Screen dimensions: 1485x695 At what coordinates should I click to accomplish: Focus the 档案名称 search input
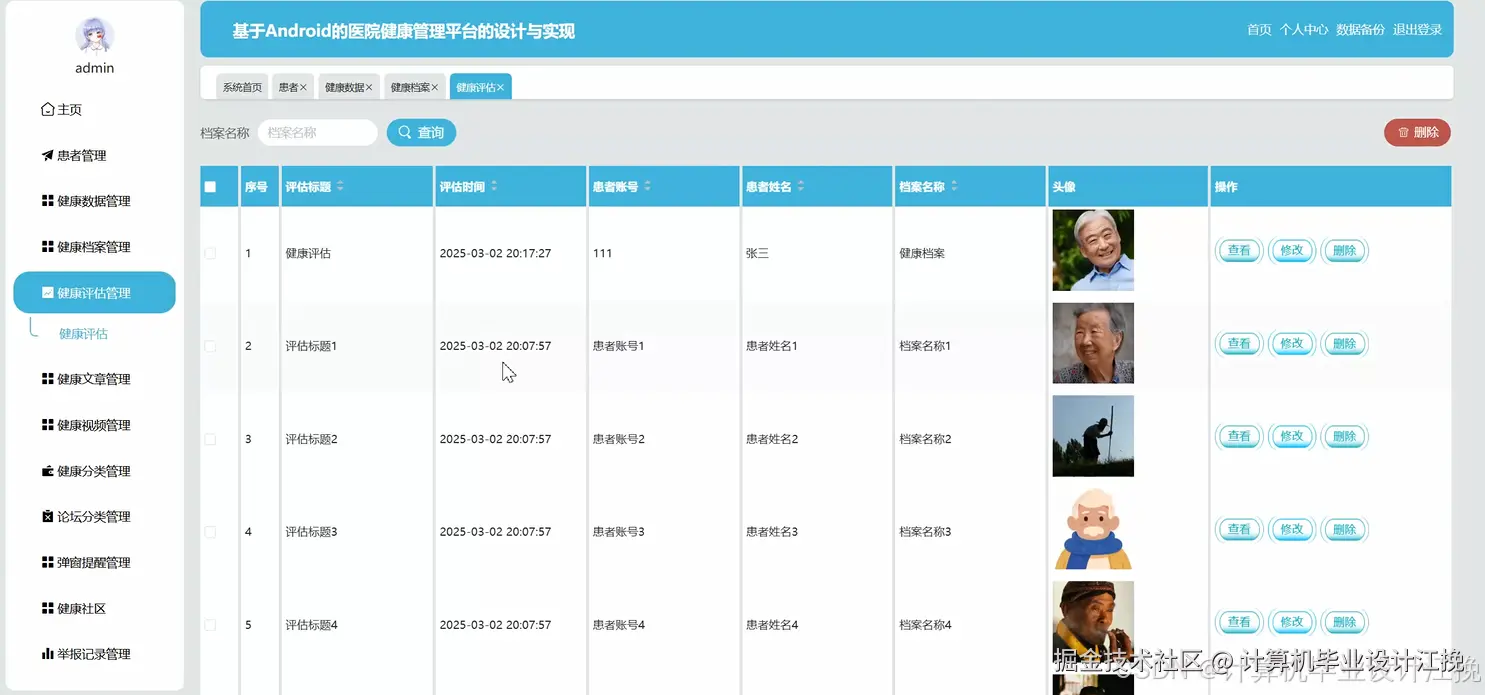tap(318, 133)
